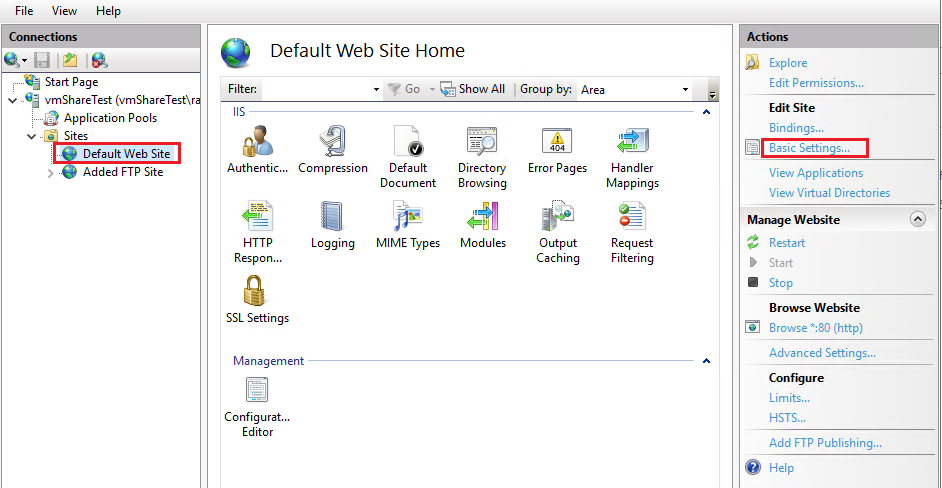Collapse the IIS group section
This screenshot has height=488, width=942.
(707, 112)
